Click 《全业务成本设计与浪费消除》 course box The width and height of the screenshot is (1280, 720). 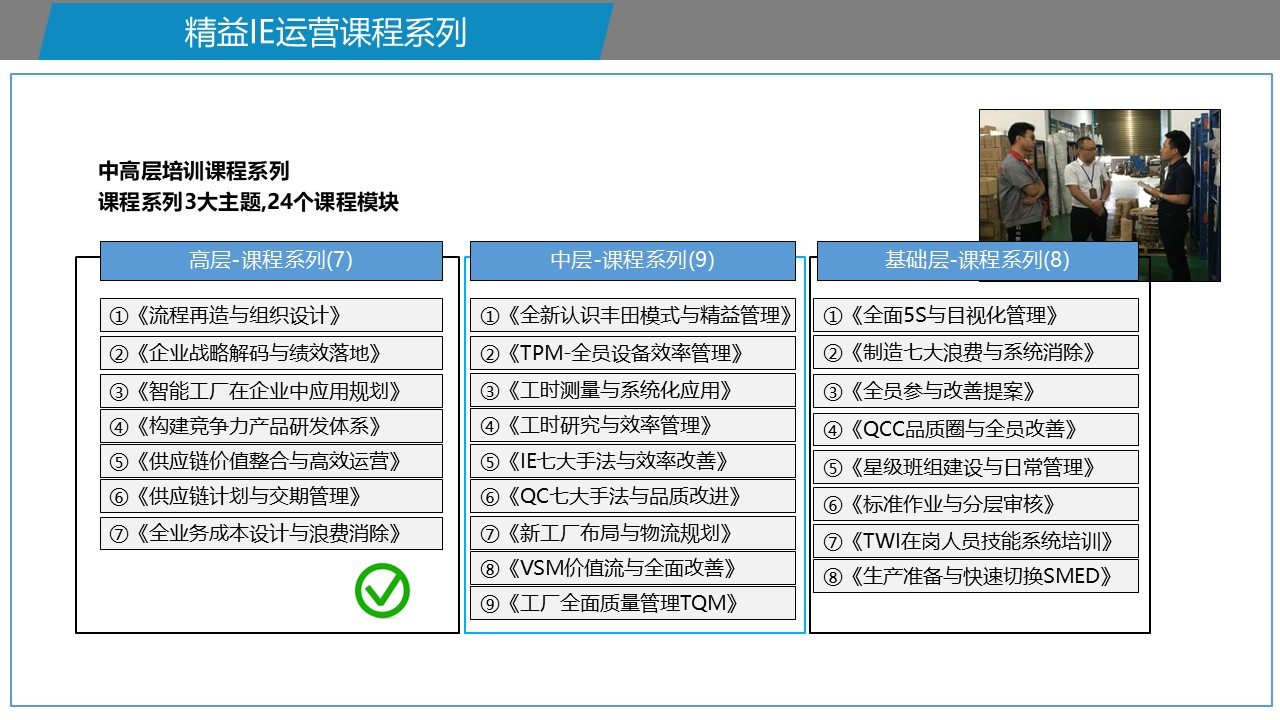tap(271, 533)
